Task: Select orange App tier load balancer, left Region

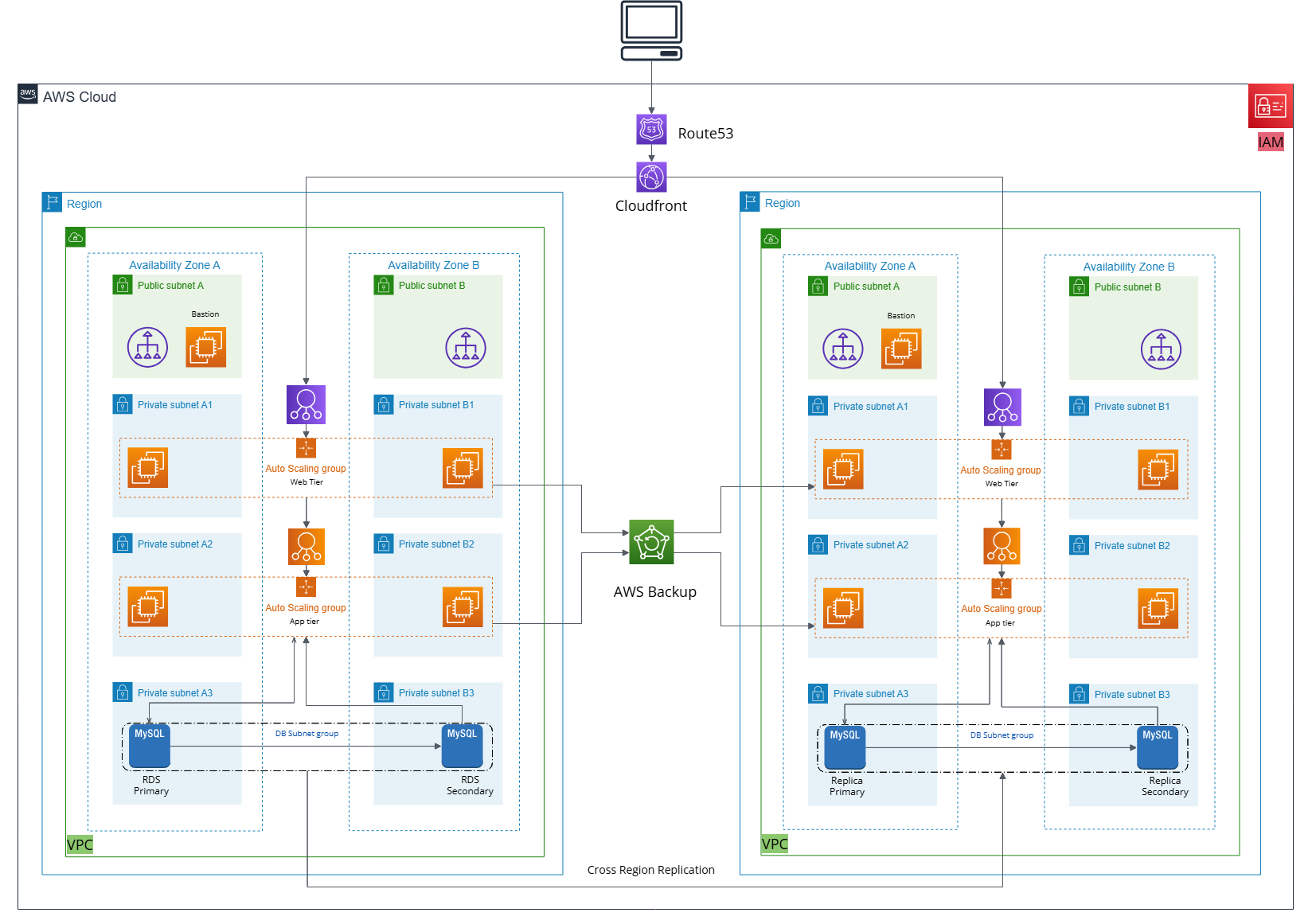Action: point(307,547)
